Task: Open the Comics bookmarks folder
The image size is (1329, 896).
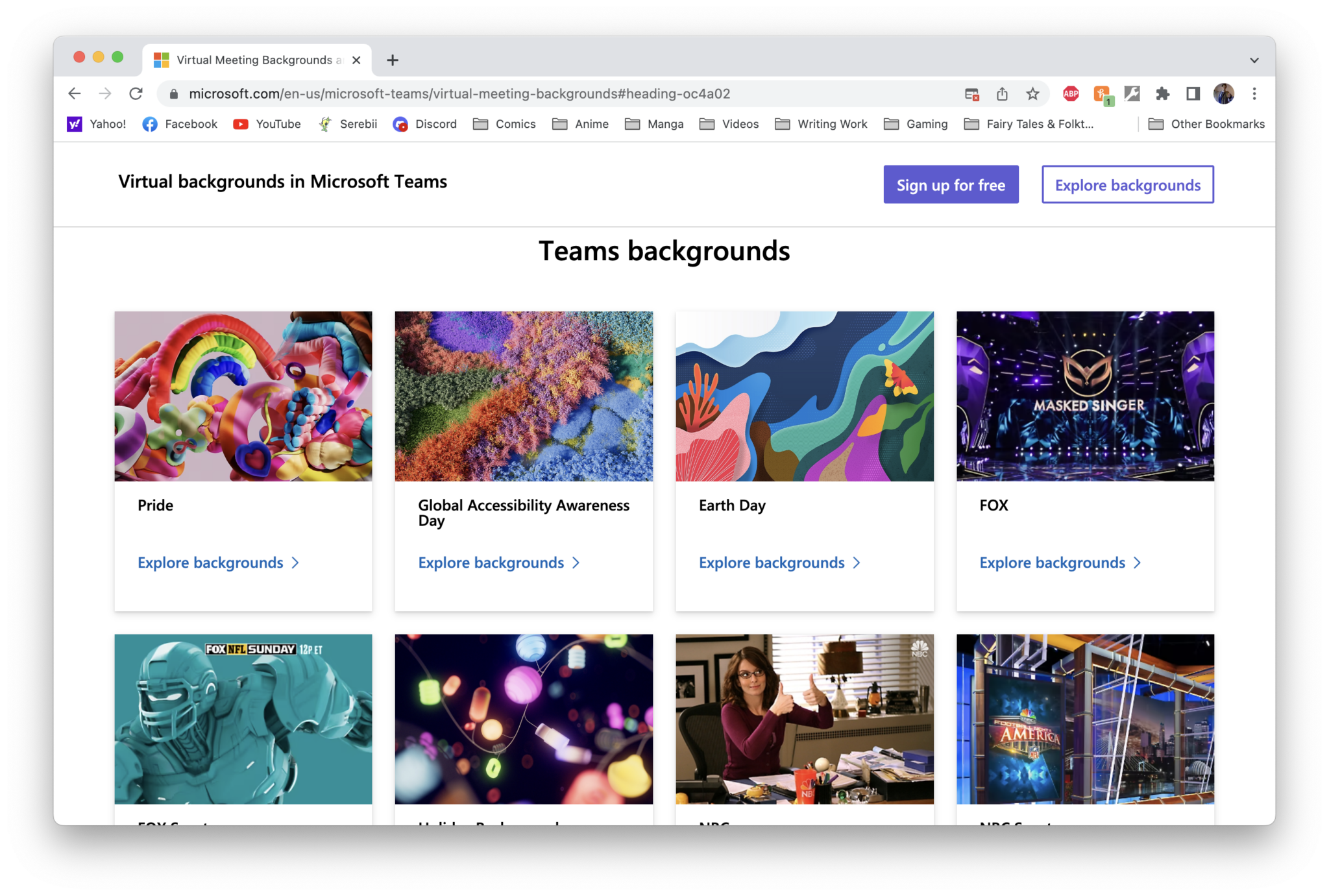Action: click(504, 124)
